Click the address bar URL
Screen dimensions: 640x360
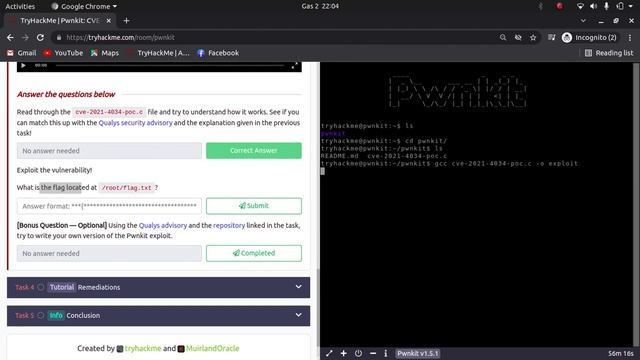120,38
